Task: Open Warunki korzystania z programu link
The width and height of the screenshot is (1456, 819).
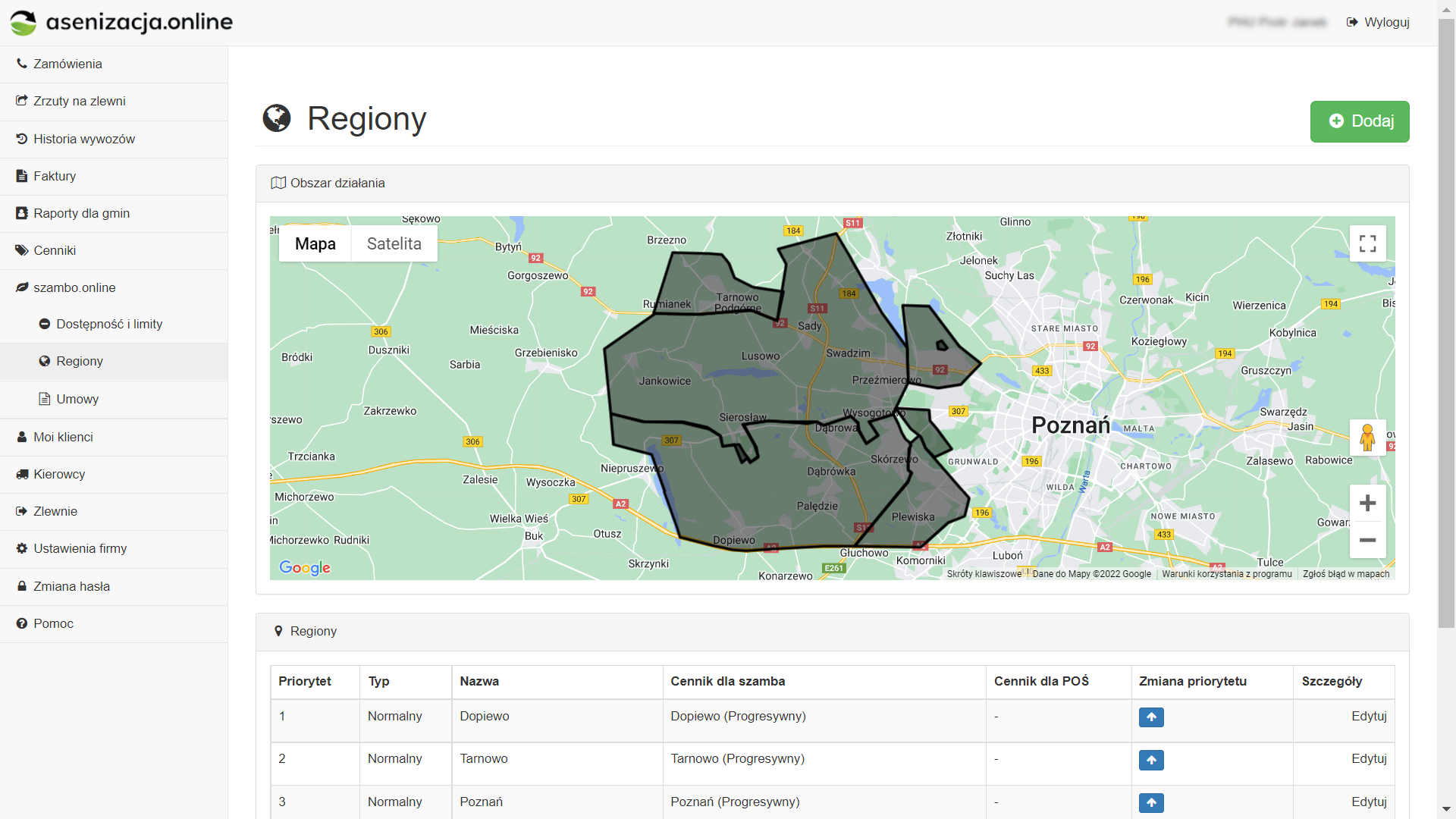Action: point(1227,574)
